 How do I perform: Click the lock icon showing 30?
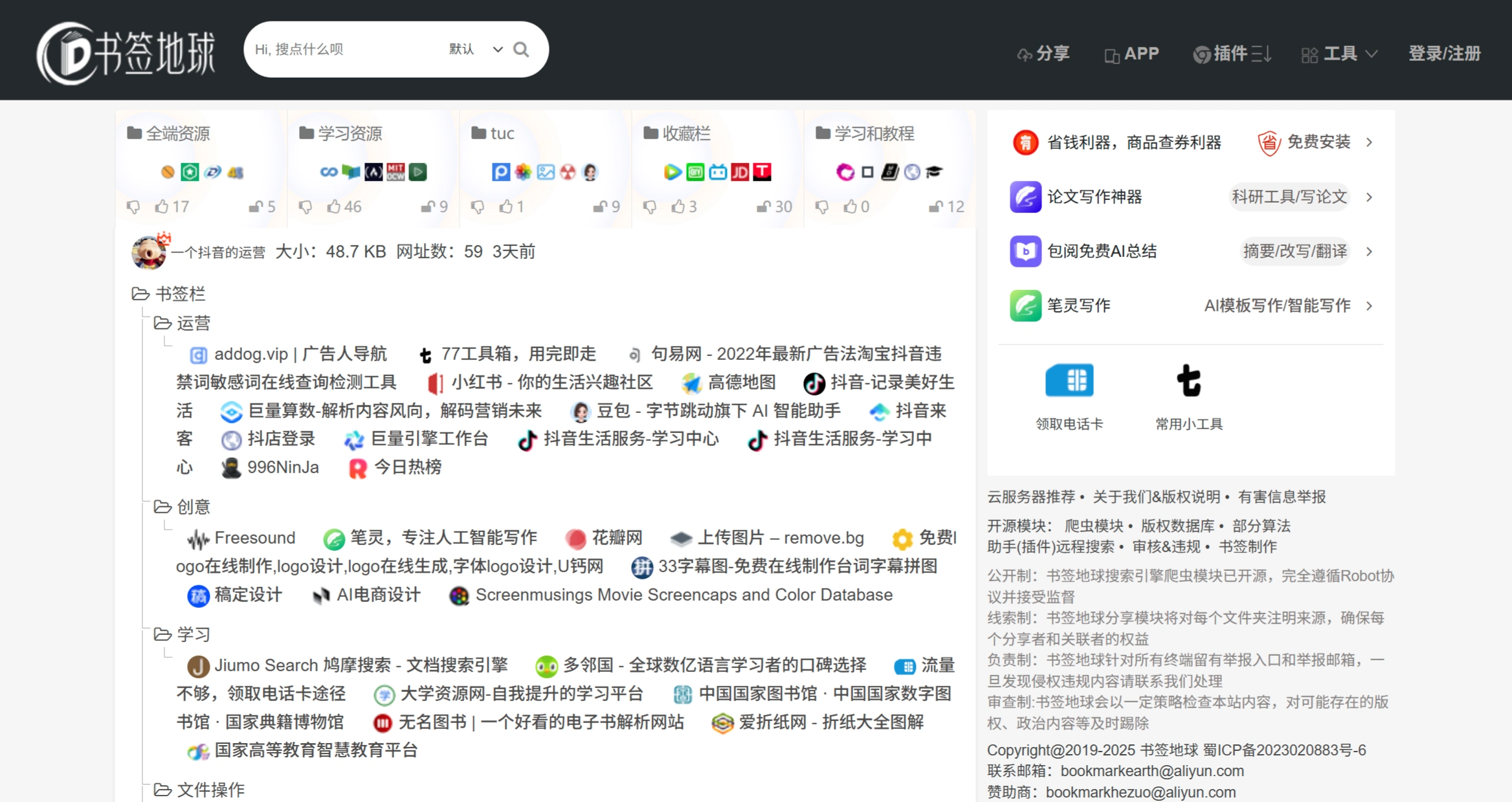[764, 206]
